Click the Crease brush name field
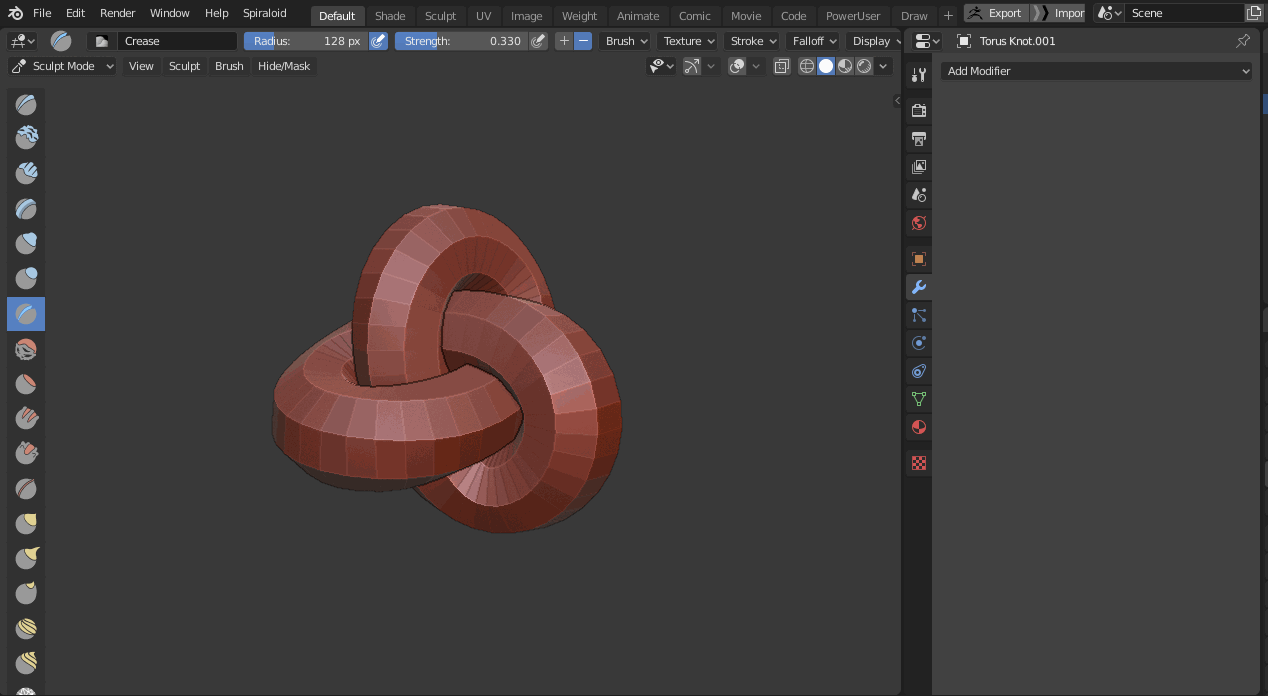Image resolution: width=1268 pixels, height=696 pixels. pyautogui.click(x=177, y=41)
